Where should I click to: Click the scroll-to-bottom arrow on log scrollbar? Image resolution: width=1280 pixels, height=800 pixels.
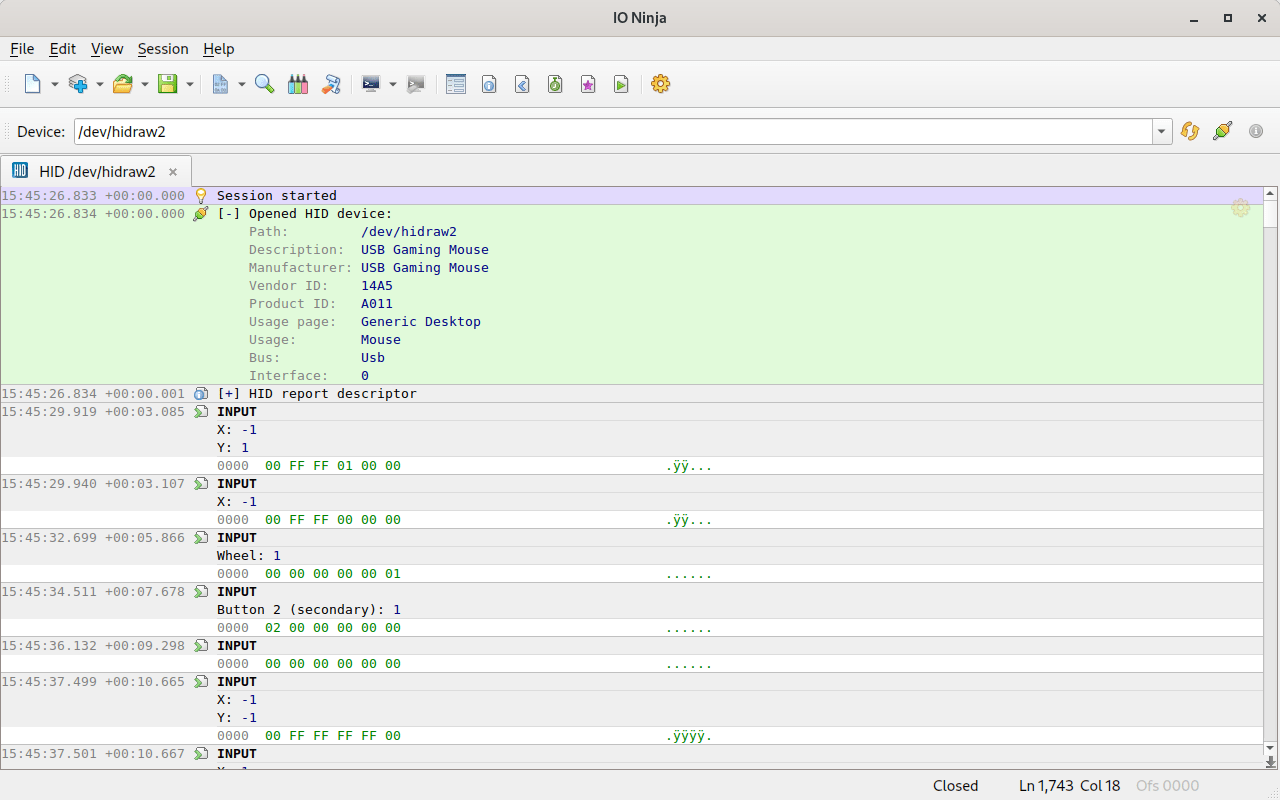(1271, 762)
